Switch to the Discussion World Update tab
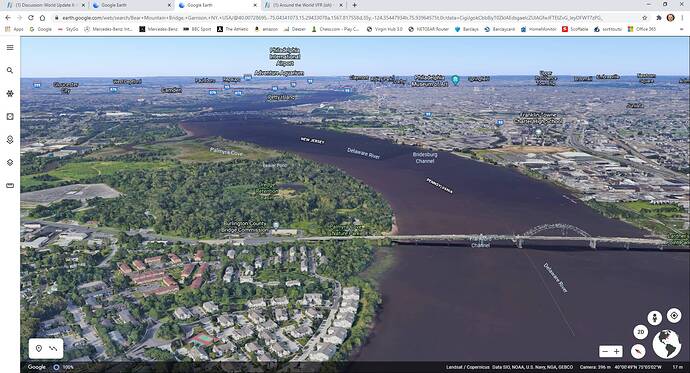 tap(45, 5)
